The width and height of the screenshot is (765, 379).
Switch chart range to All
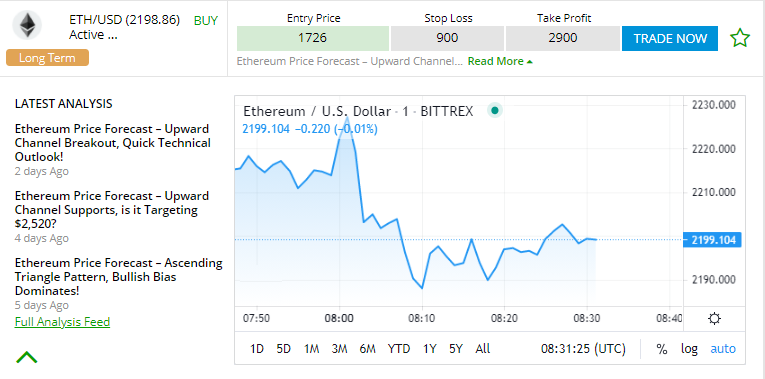click(x=483, y=349)
